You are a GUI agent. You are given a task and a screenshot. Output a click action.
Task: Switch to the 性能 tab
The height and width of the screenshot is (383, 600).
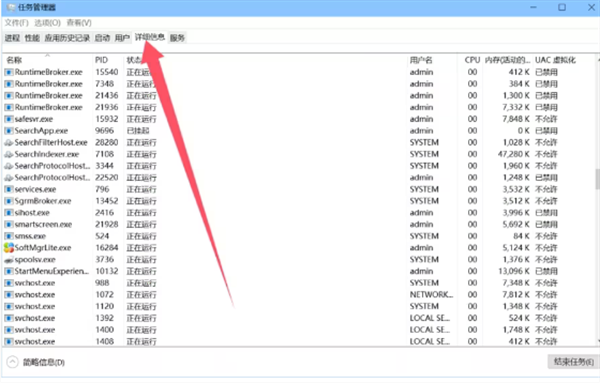tap(32, 38)
